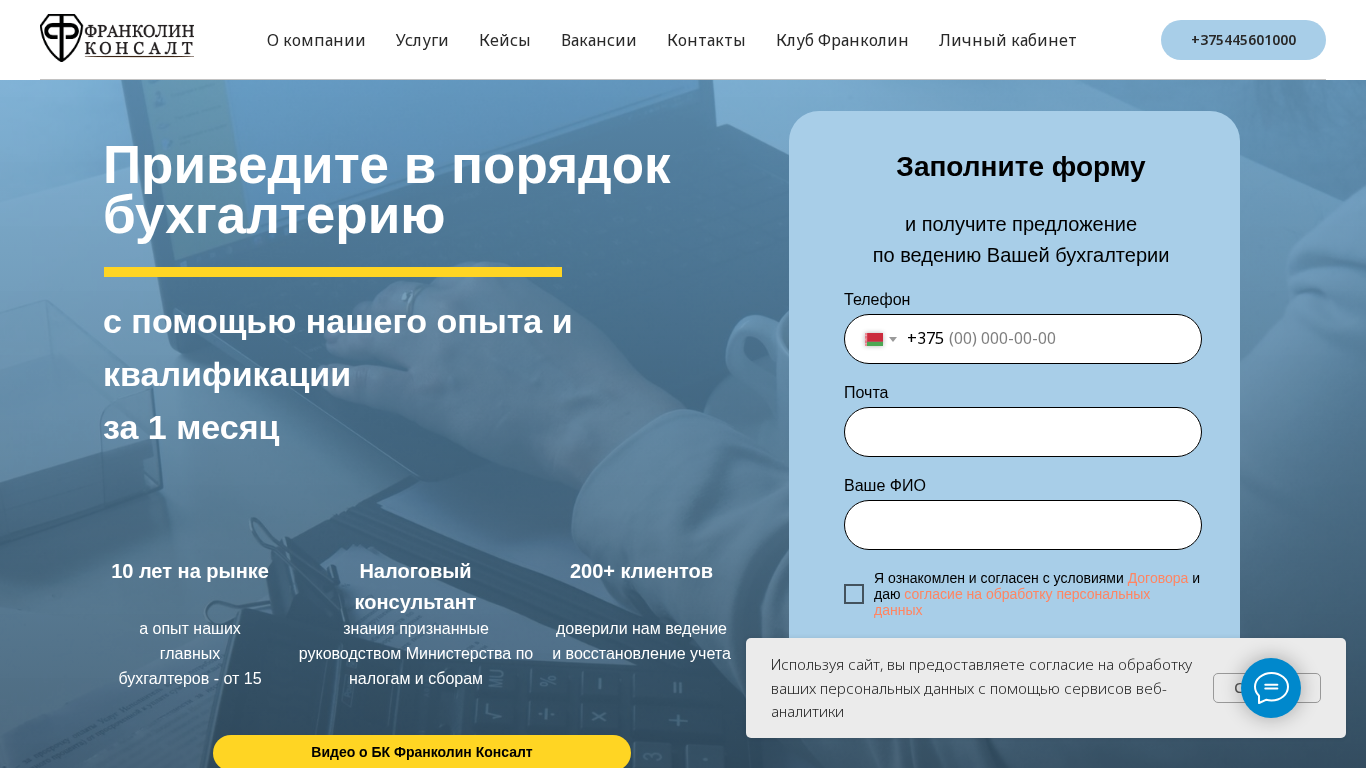Open the chat widget bubble
Screen dimensions: 1366x768
pos(1271,688)
